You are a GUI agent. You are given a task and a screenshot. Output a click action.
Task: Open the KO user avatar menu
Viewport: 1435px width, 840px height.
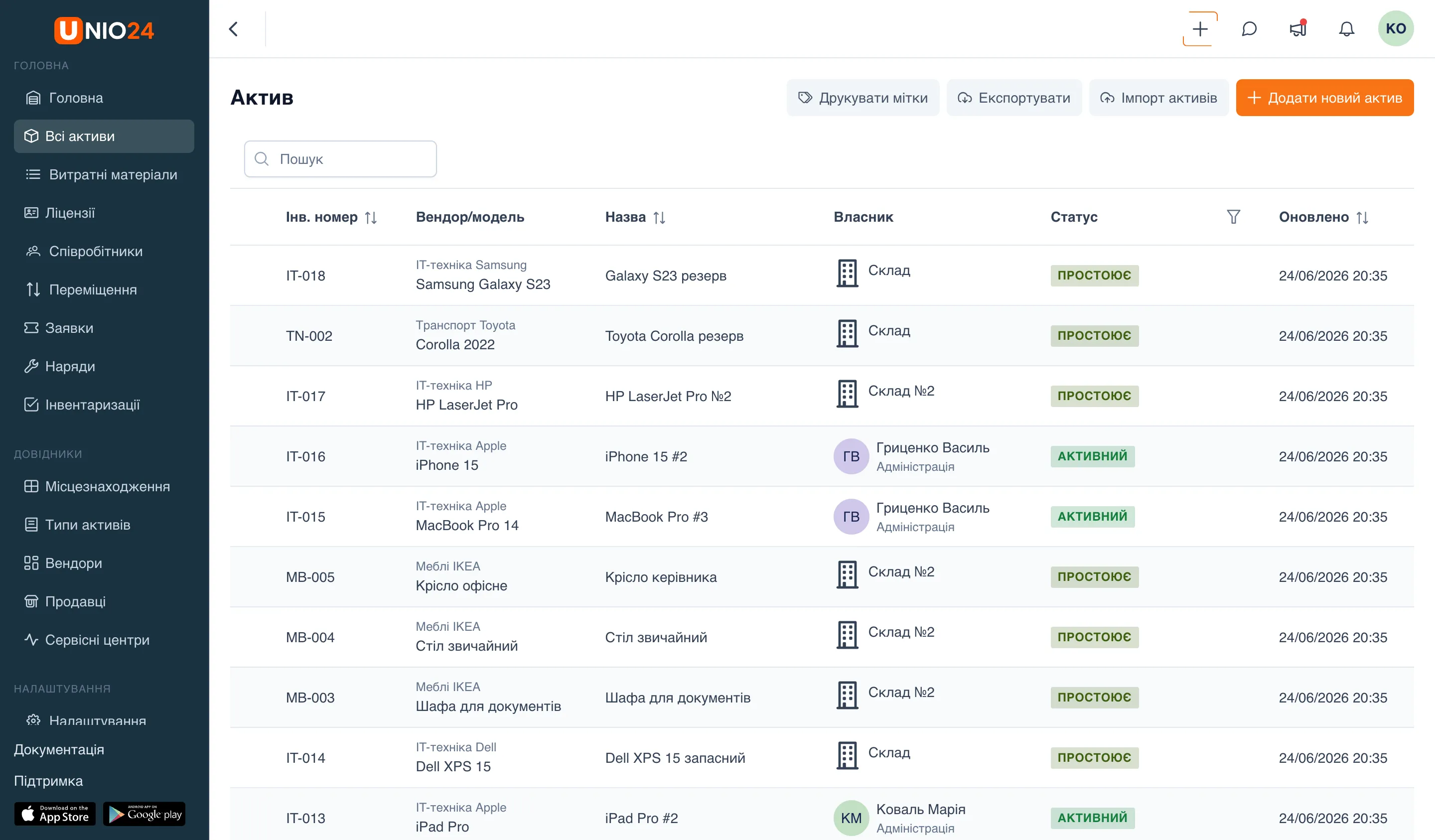click(1395, 28)
